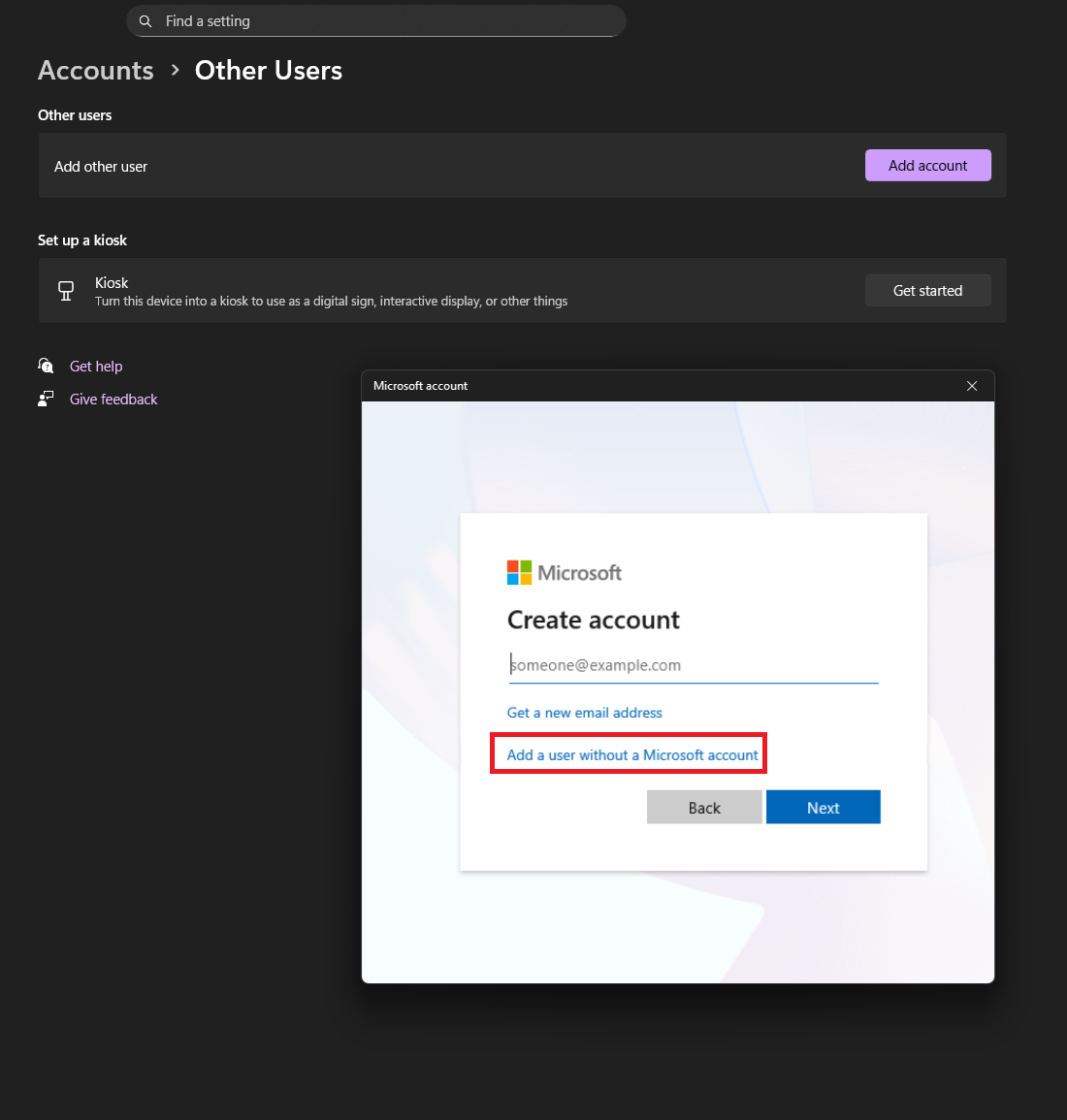Click the Set up a kiosk heading
1067x1120 pixels.
pos(82,240)
